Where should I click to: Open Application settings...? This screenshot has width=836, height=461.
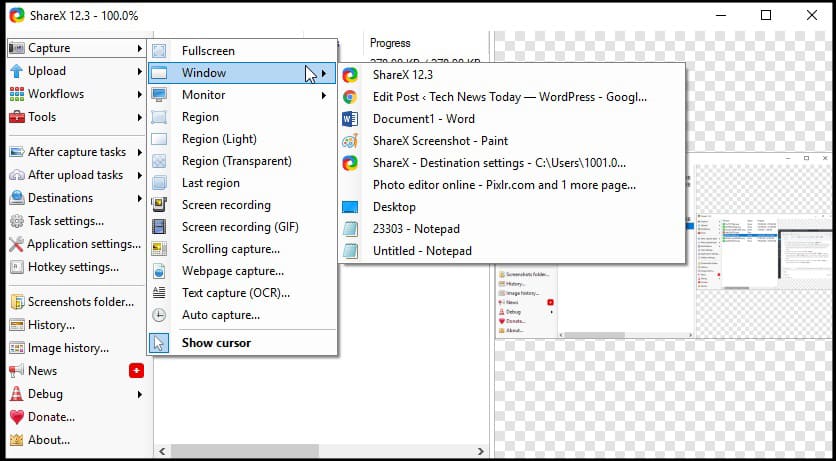[76, 244]
